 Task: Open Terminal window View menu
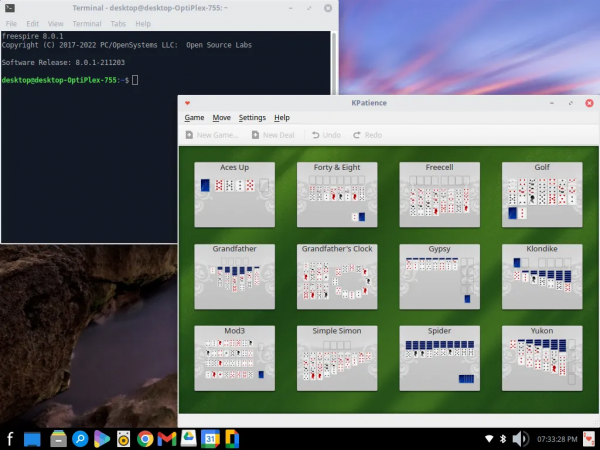[x=55, y=24]
